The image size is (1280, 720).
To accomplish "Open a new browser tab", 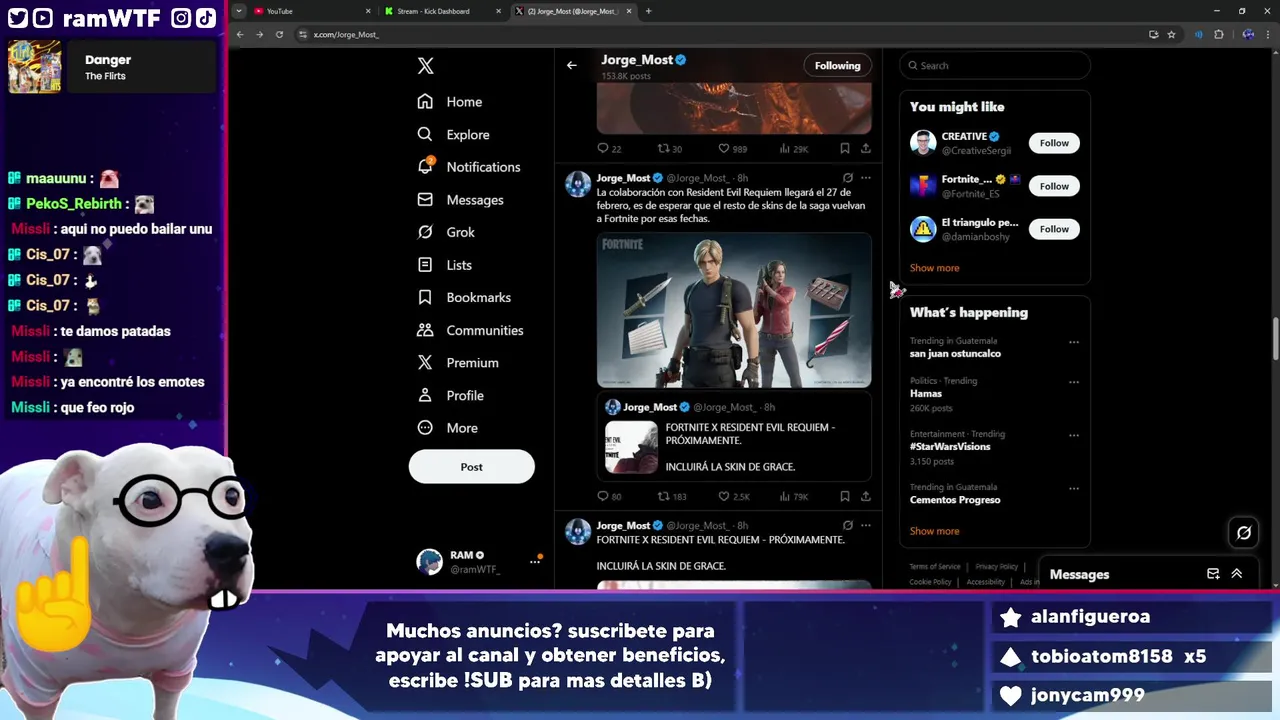I will coord(648,11).
